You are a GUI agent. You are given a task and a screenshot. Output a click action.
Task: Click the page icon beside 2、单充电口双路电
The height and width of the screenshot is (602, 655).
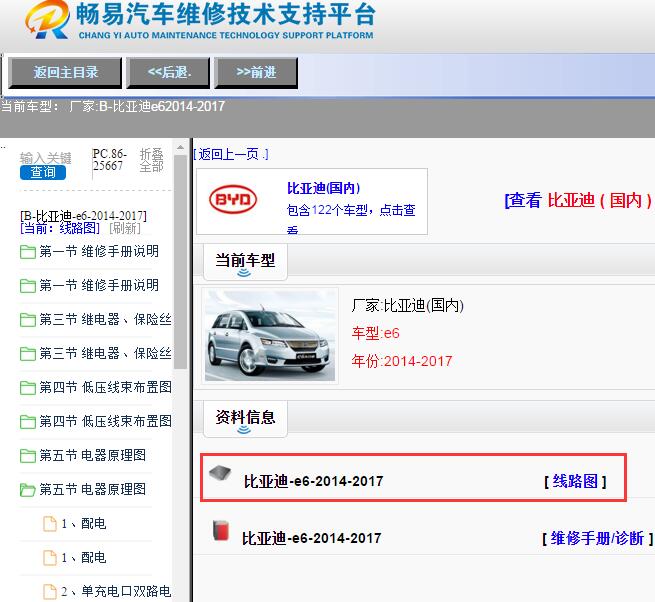[50, 592]
